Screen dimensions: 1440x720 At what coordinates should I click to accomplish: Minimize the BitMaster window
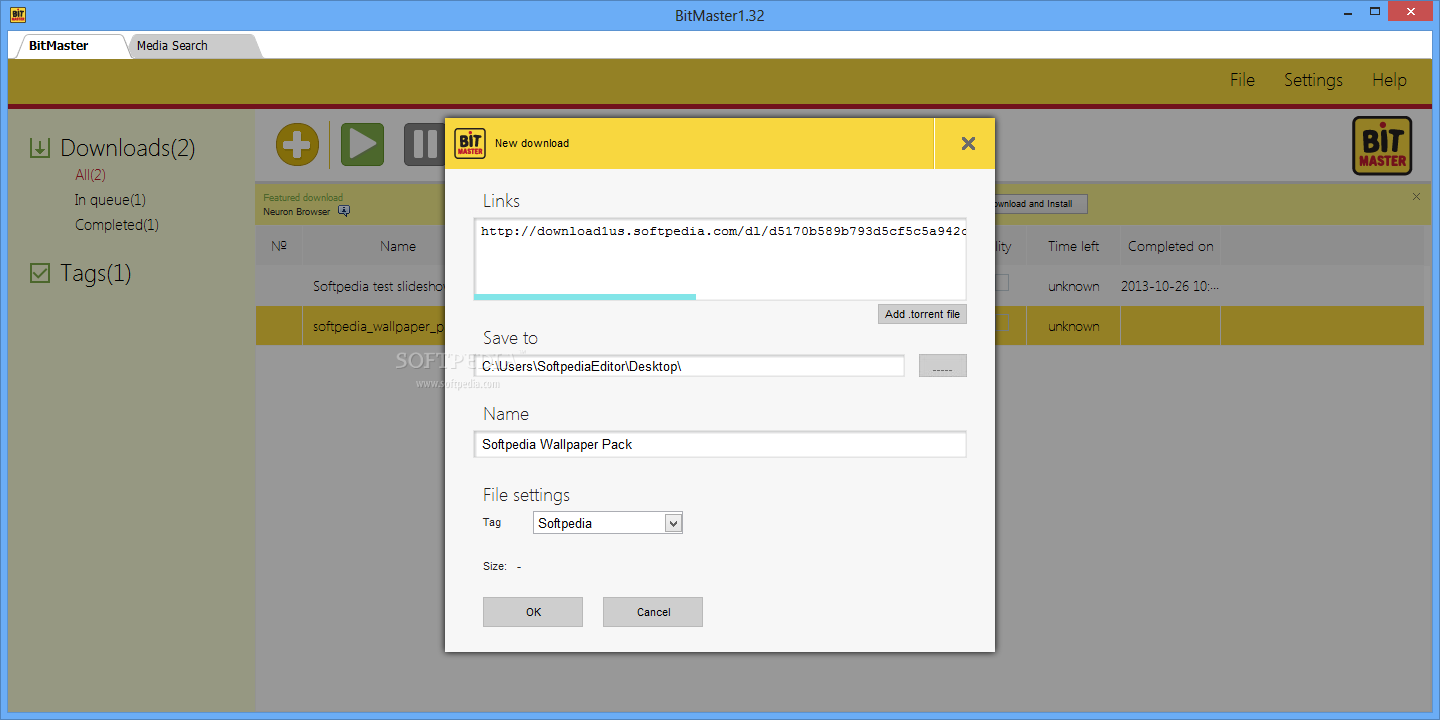pyautogui.click(x=1346, y=11)
